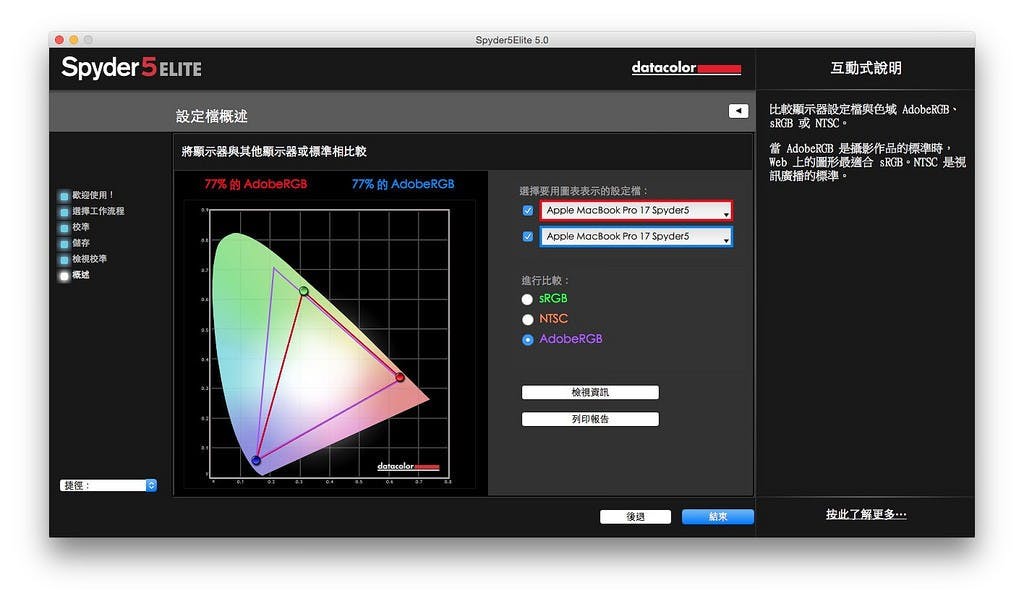Click the blue 77% 的 AdobeRGB label

pos(403,184)
